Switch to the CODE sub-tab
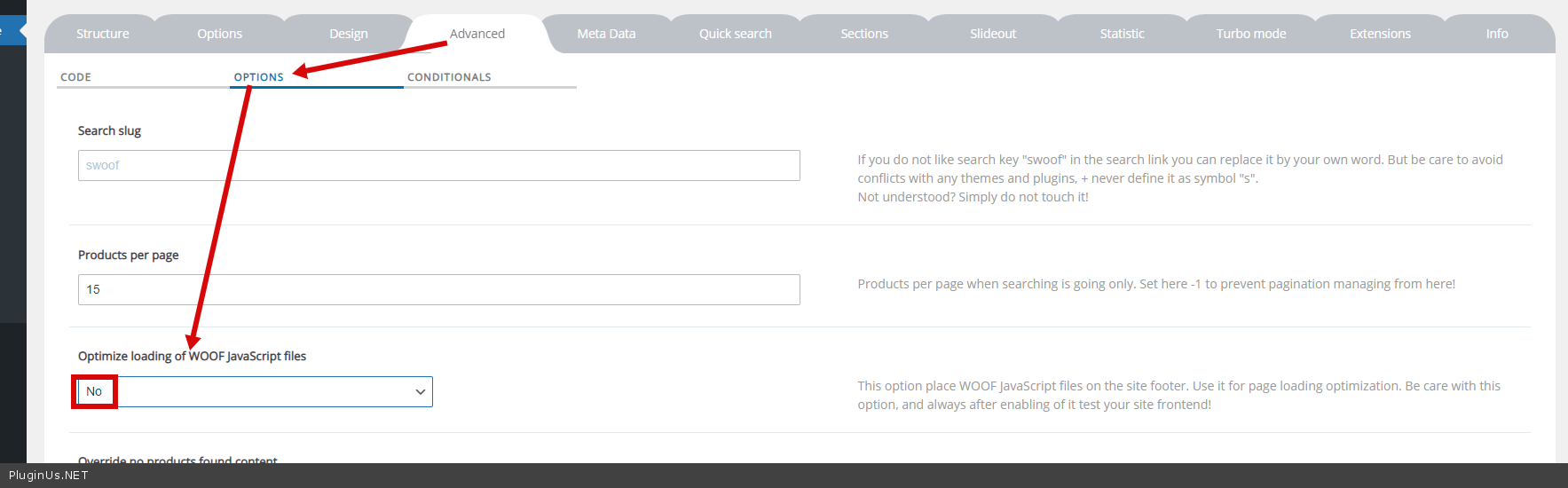Screen dimensions: 1568x488 pyautogui.click(x=75, y=77)
